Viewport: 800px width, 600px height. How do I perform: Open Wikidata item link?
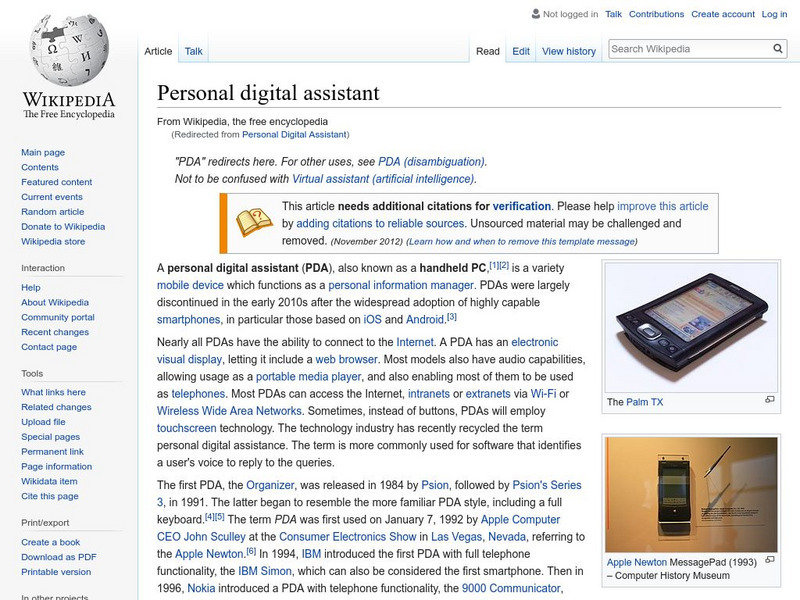(49, 481)
